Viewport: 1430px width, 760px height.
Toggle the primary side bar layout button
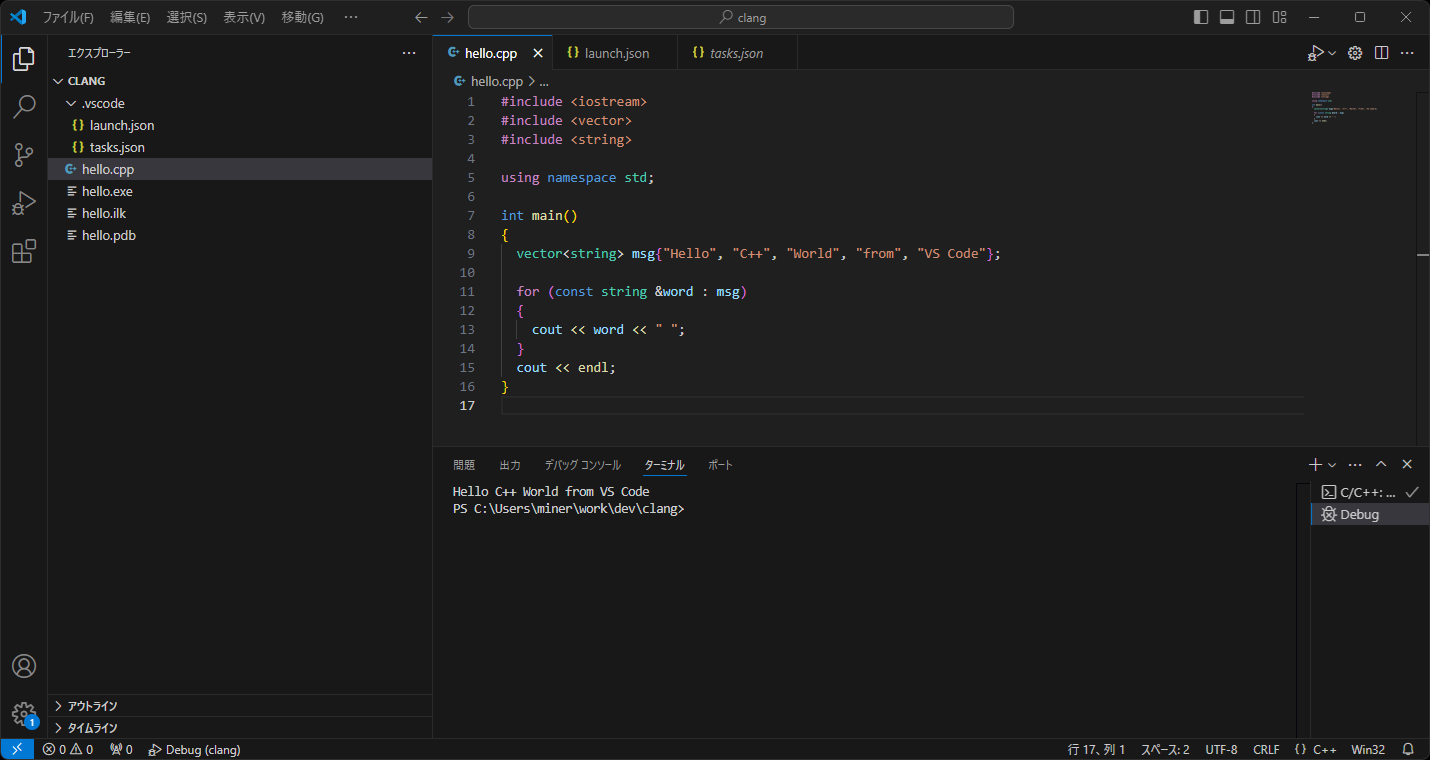pos(1201,17)
